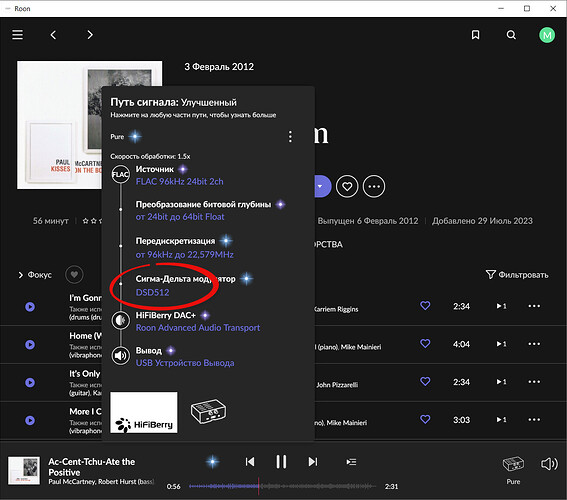Toggle the heart filter next to Фокус

coord(74,275)
